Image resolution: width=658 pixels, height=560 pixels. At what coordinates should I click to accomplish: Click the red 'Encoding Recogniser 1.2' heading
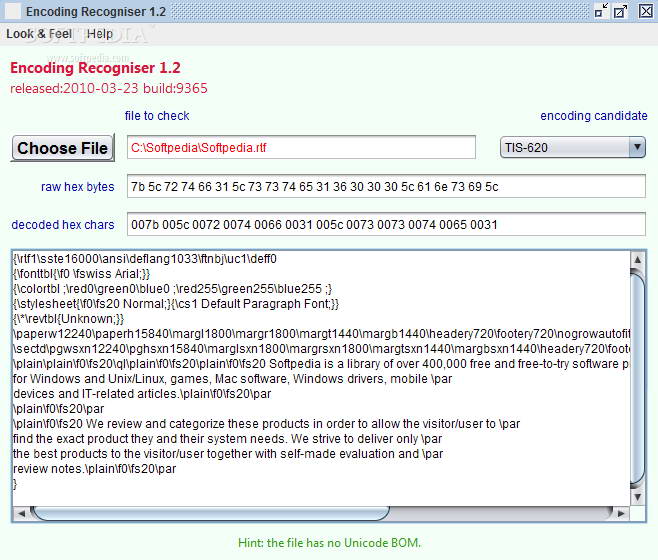[95, 68]
